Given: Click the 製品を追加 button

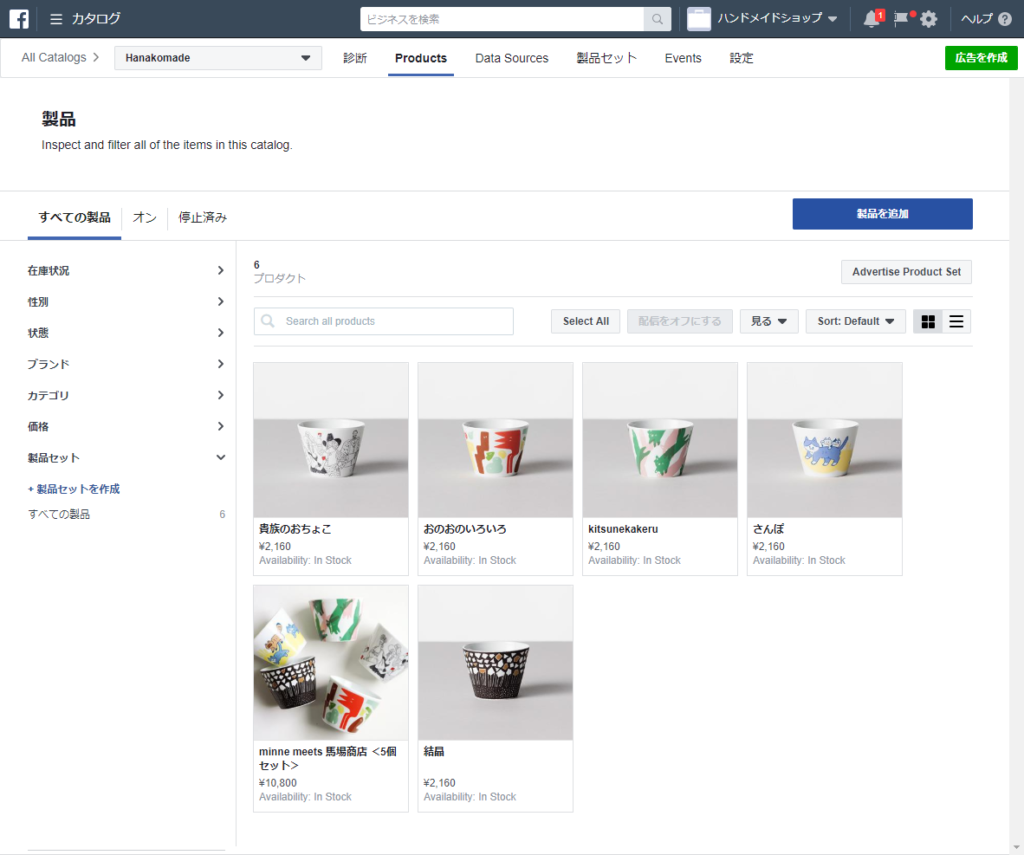Looking at the screenshot, I should [882, 214].
